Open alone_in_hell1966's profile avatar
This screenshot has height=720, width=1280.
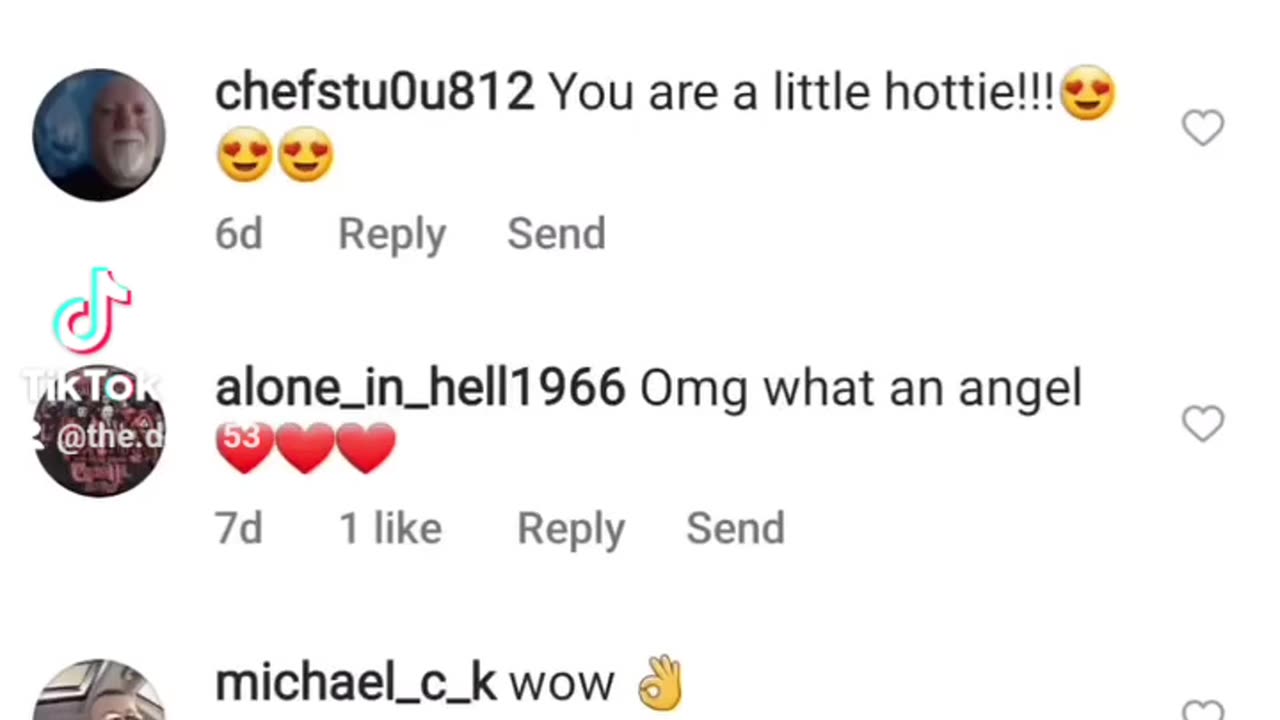click(99, 432)
